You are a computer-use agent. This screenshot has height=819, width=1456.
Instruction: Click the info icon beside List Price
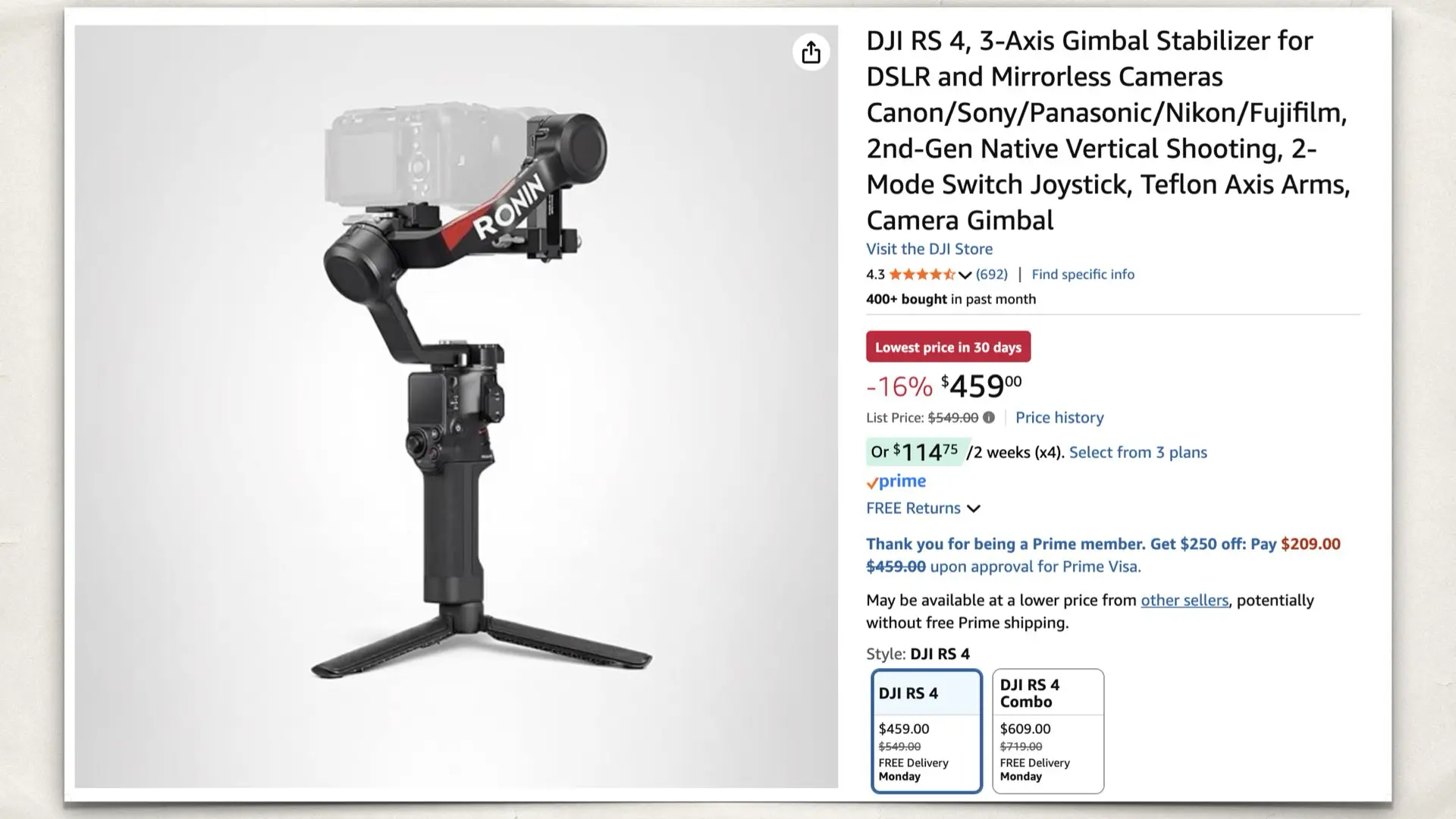tap(989, 417)
